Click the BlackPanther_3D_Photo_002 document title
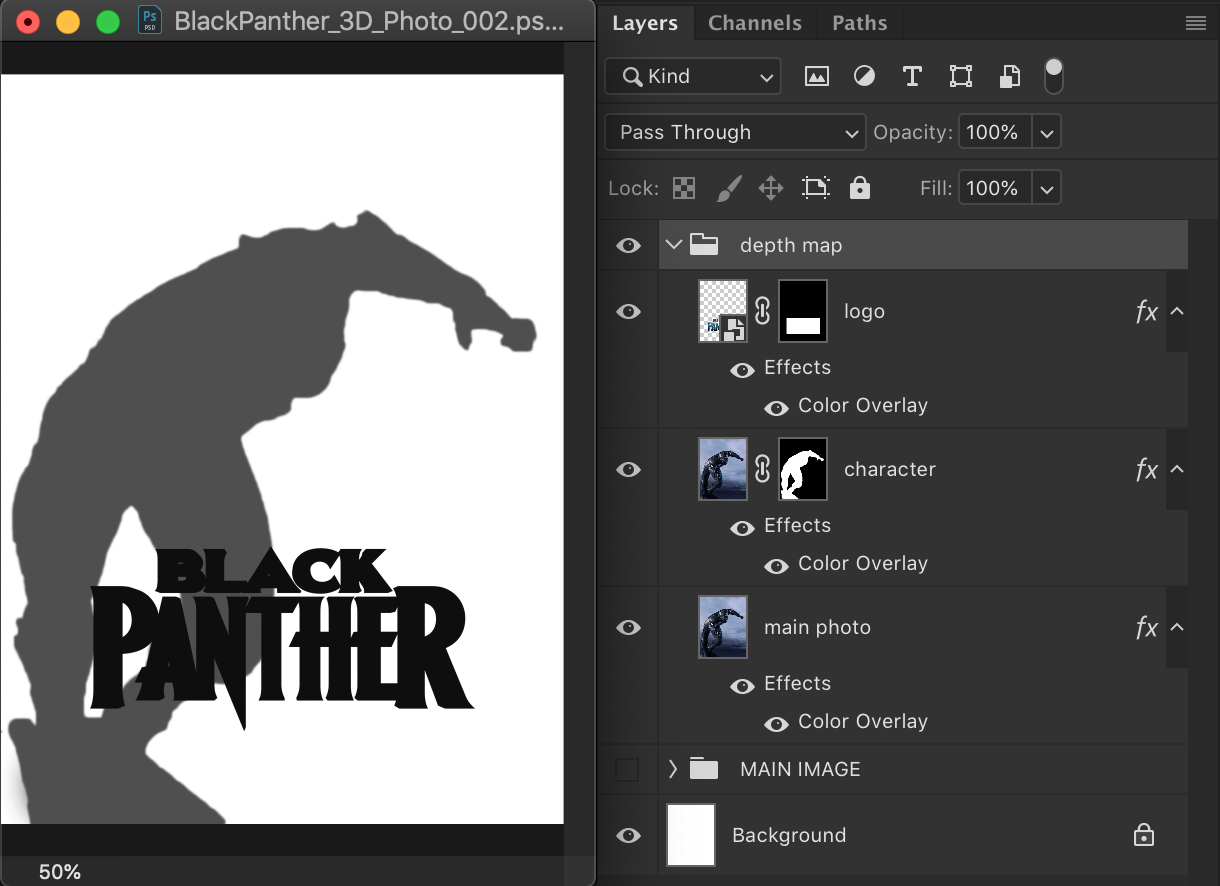 [369, 21]
